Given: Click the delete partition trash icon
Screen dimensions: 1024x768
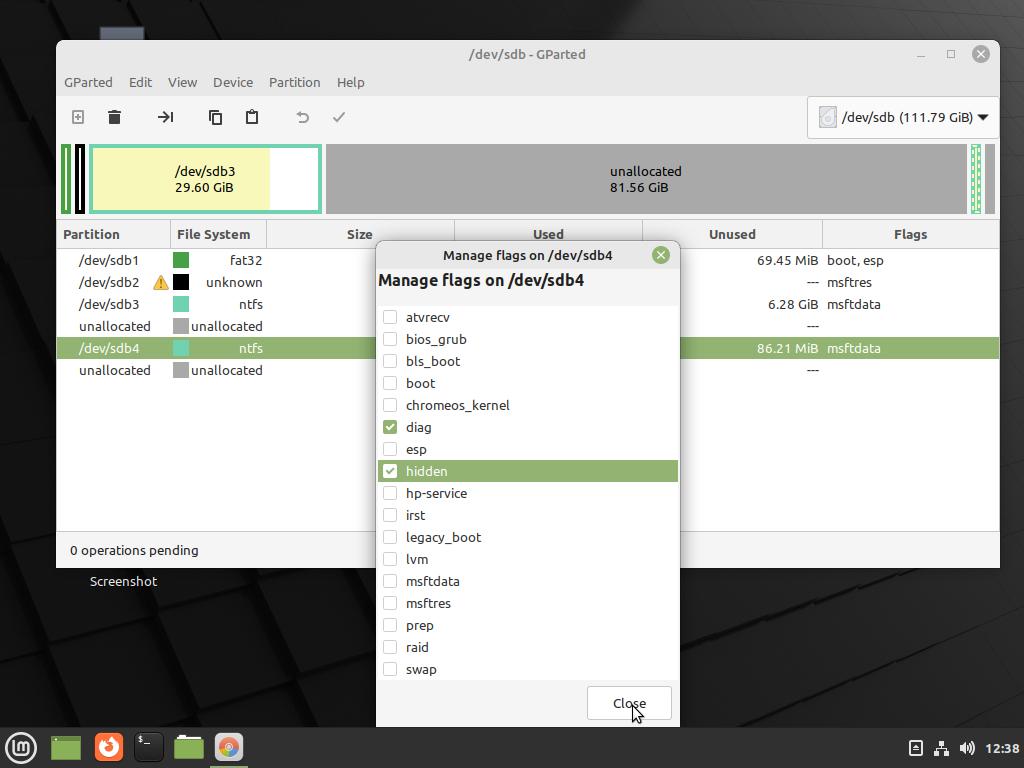Looking at the screenshot, I should click(x=115, y=117).
